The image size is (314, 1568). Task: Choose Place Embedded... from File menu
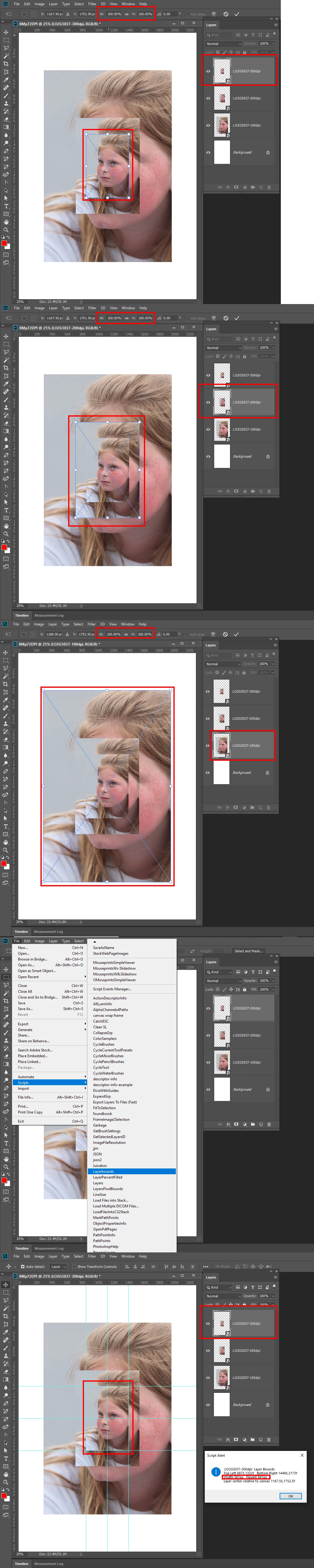pyautogui.click(x=49, y=1056)
